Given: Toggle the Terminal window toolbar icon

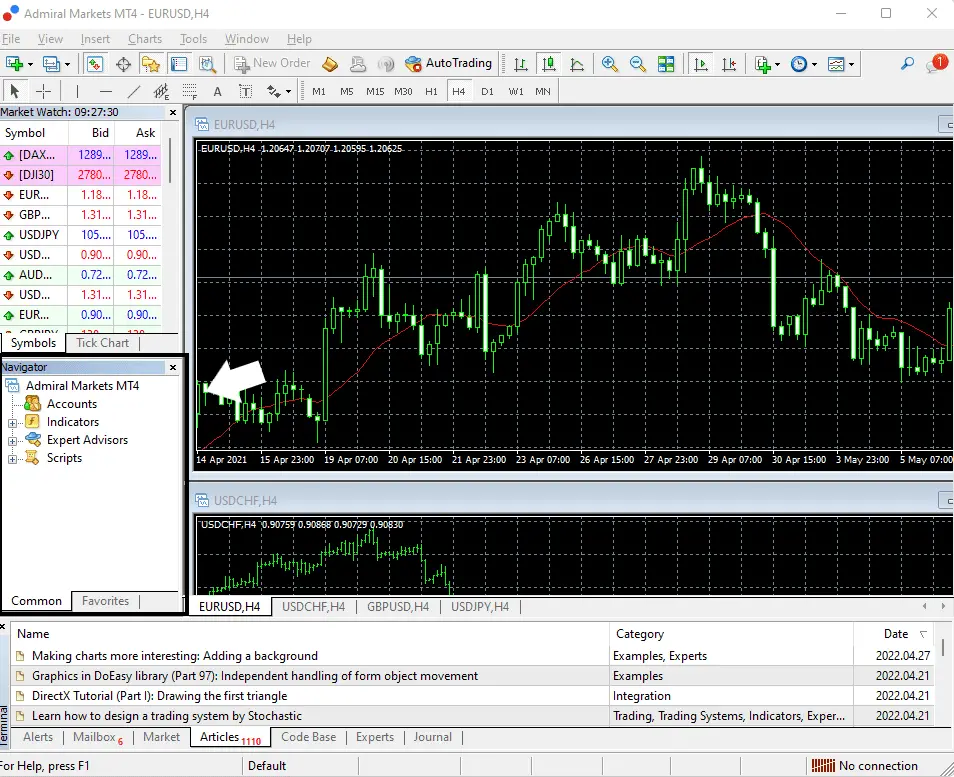Looking at the screenshot, I should pyautogui.click(x=179, y=63).
